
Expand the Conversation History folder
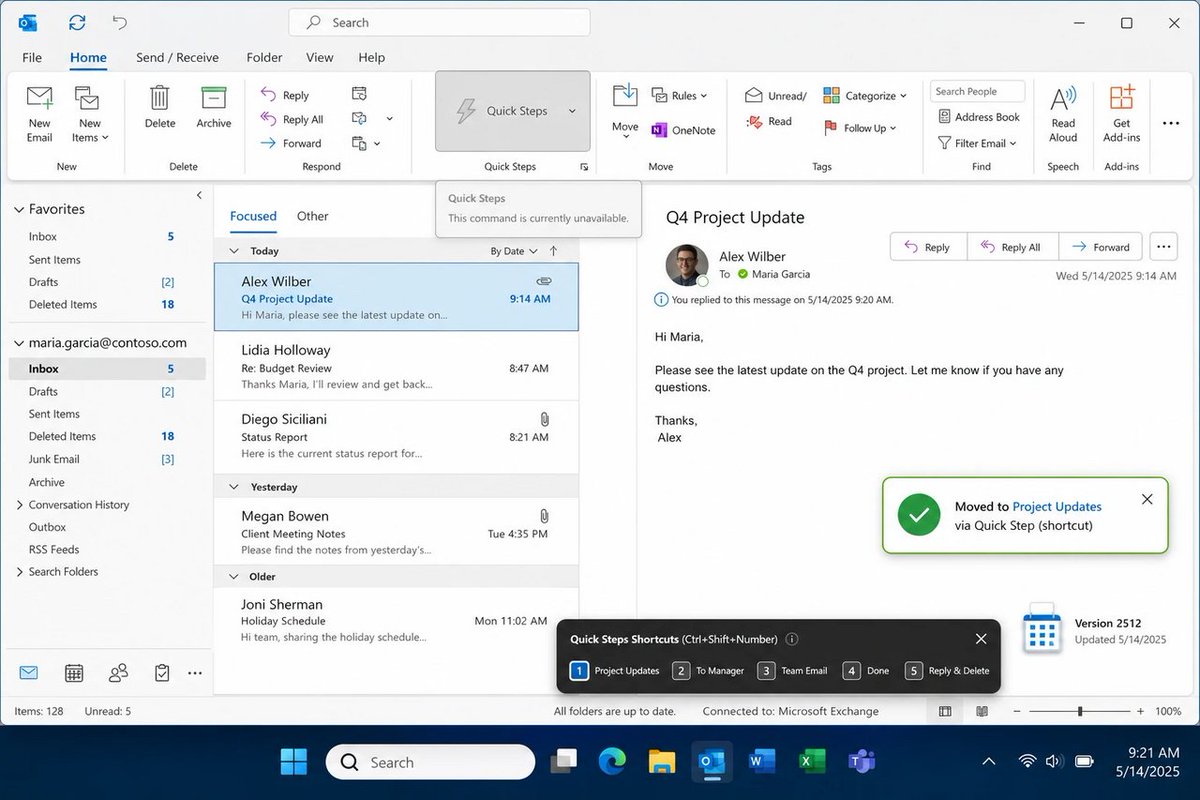click(20, 505)
